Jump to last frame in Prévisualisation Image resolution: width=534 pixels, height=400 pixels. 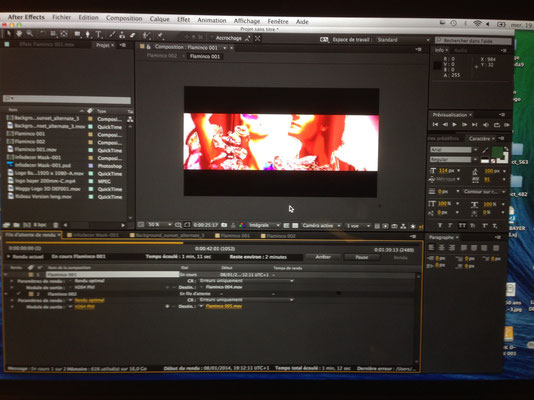(x=474, y=125)
